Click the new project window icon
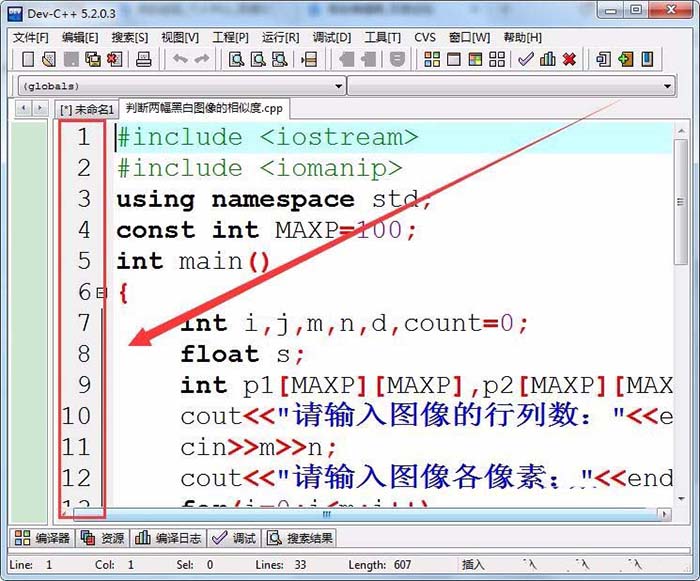This screenshot has height=581, width=700. click(604, 59)
